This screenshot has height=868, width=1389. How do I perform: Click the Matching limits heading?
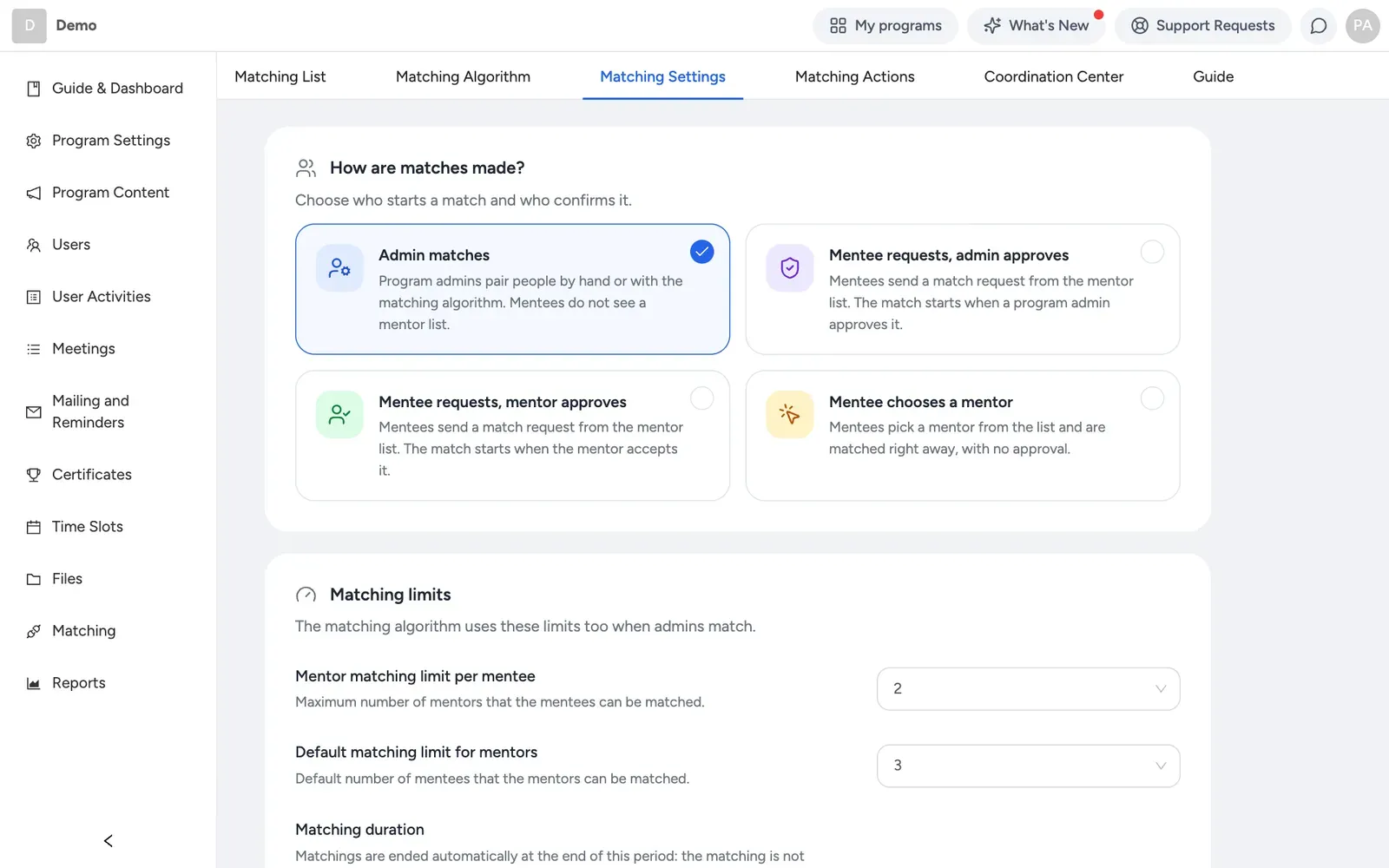(x=391, y=595)
